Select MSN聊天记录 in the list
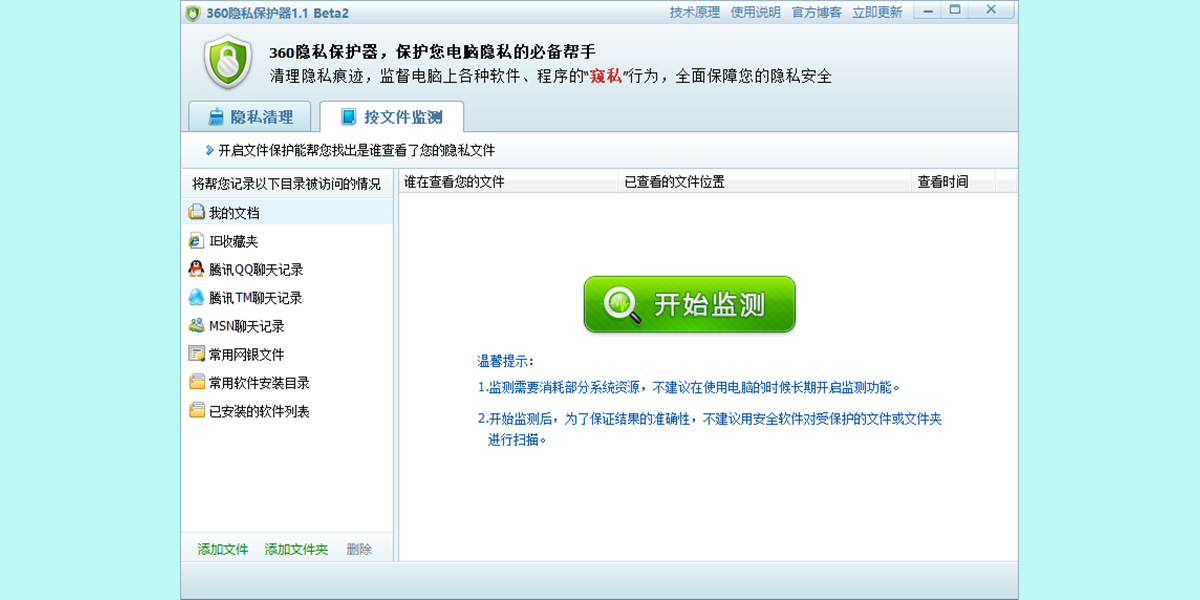Viewport: 1200px width, 600px height. [288, 326]
